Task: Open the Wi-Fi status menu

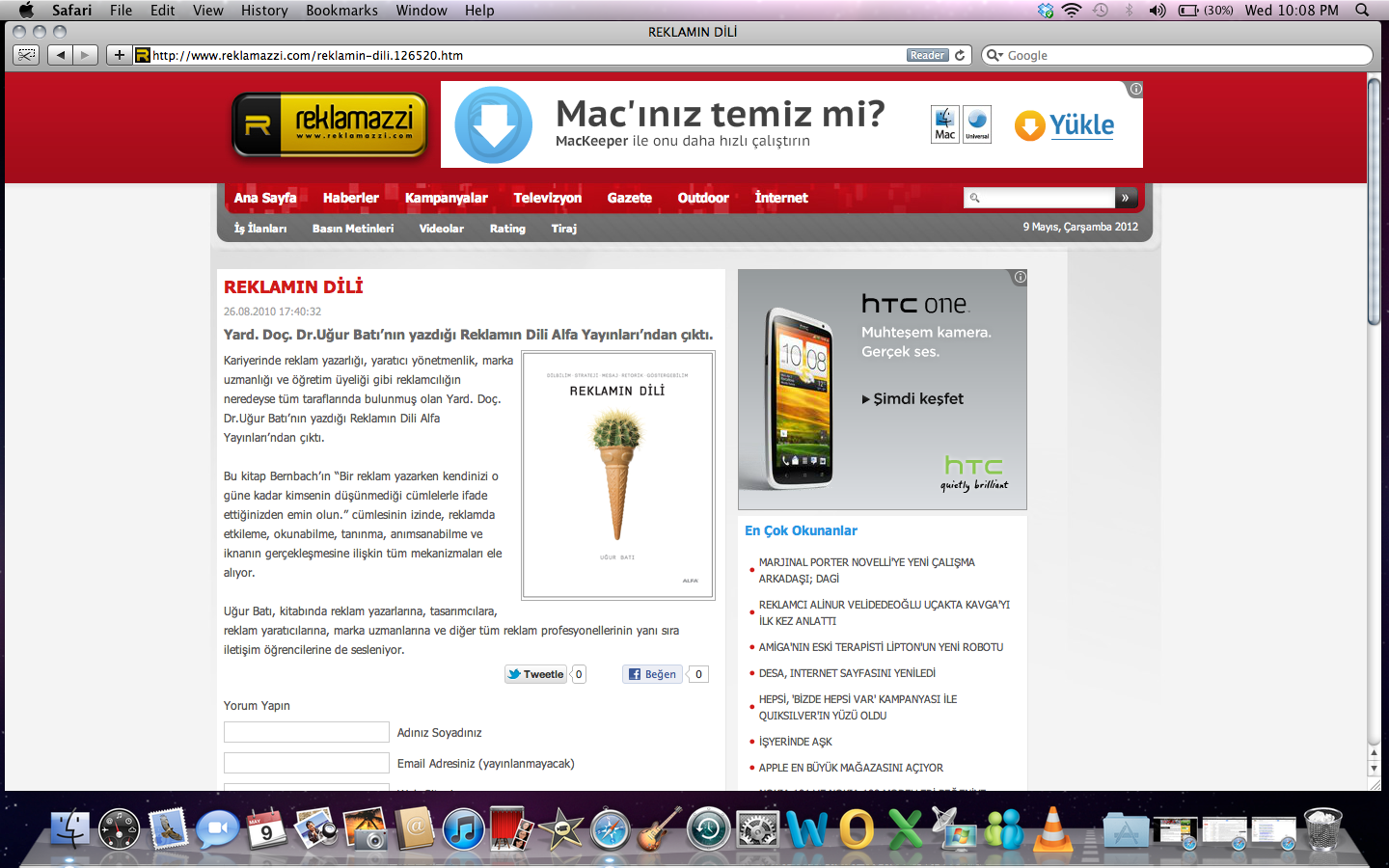Action: pyautogui.click(x=1072, y=10)
